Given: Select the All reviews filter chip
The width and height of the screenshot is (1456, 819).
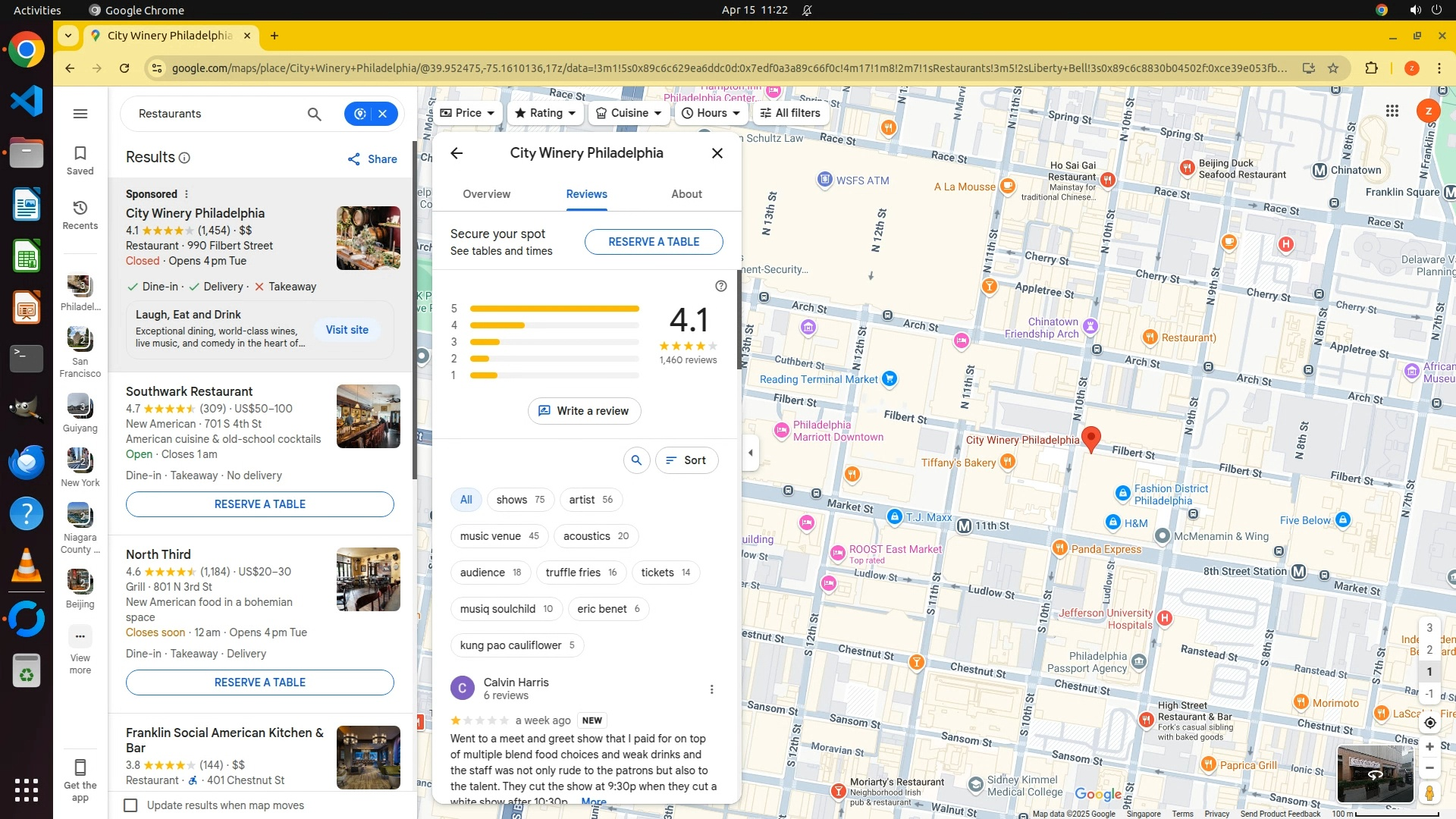Looking at the screenshot, I should pyautogui.click(x=466, y=500).
